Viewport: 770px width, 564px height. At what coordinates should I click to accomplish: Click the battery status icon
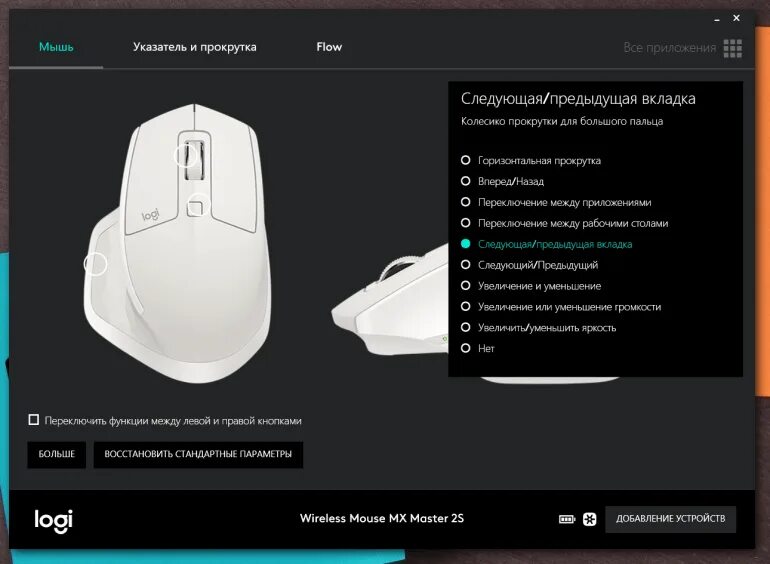[567, 519]
